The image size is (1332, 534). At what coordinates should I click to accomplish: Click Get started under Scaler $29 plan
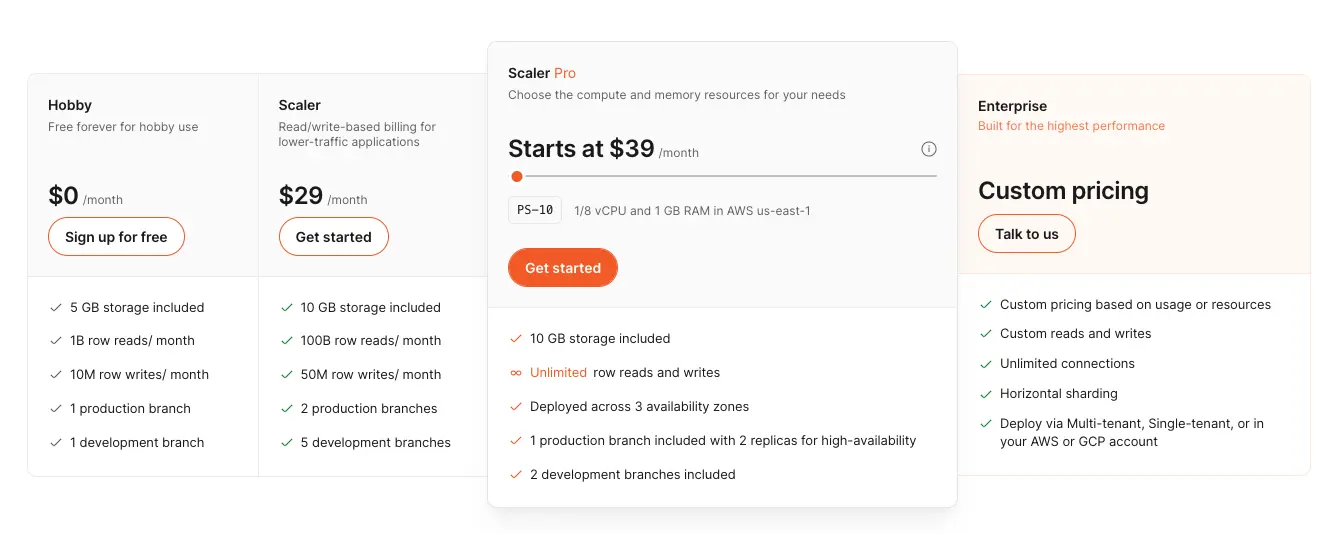coord(333,237)
